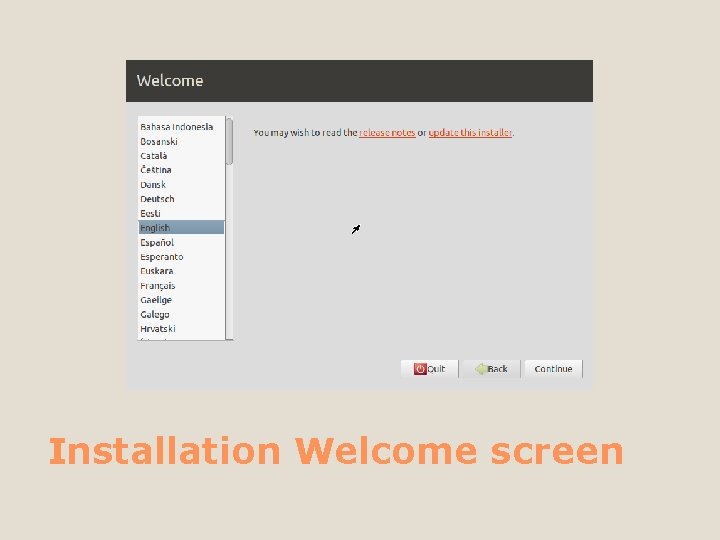Select the highlighted English entry
This screenshot has height=540, width=720.
(181, 228)
